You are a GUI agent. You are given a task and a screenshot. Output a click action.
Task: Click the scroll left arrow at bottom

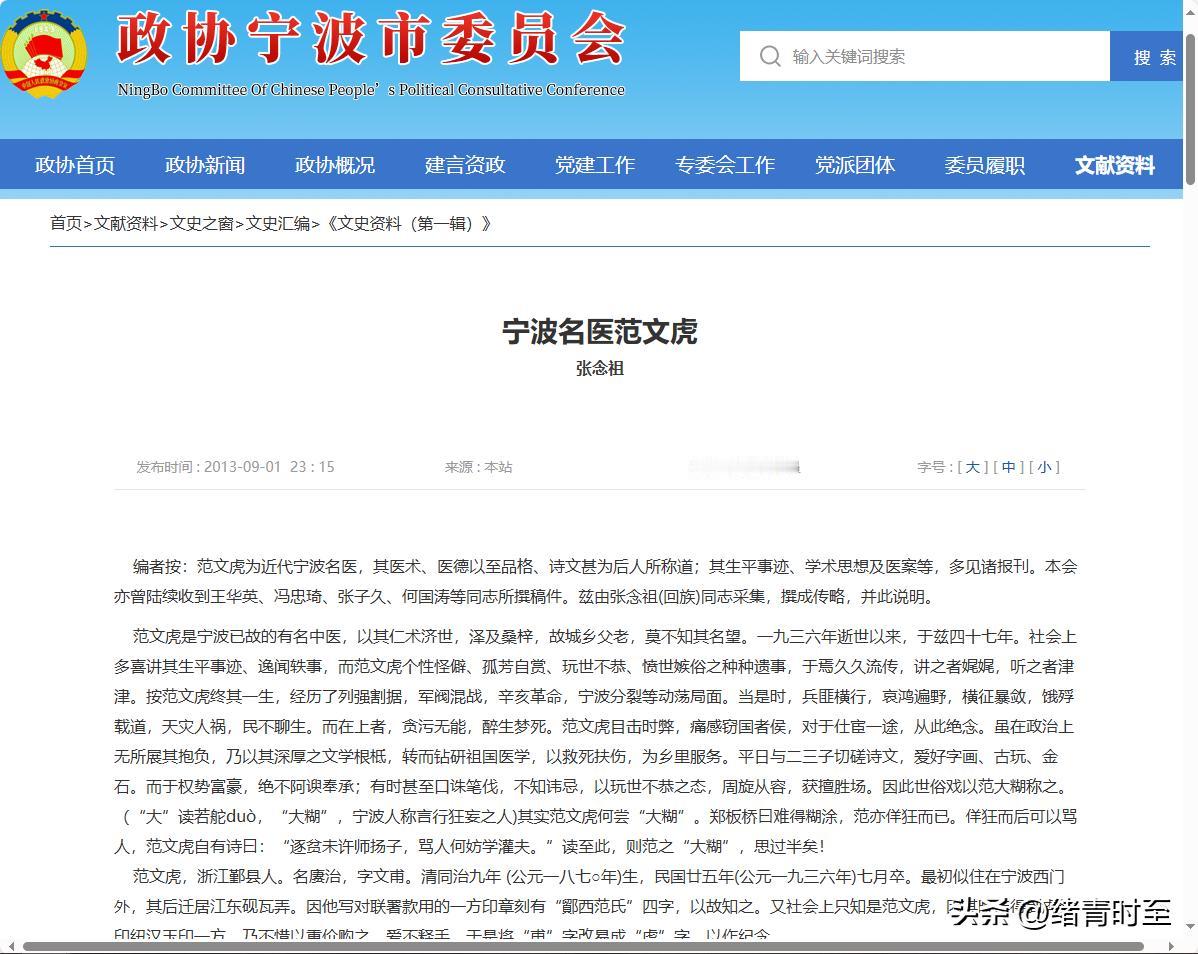[x=10, y=946]
